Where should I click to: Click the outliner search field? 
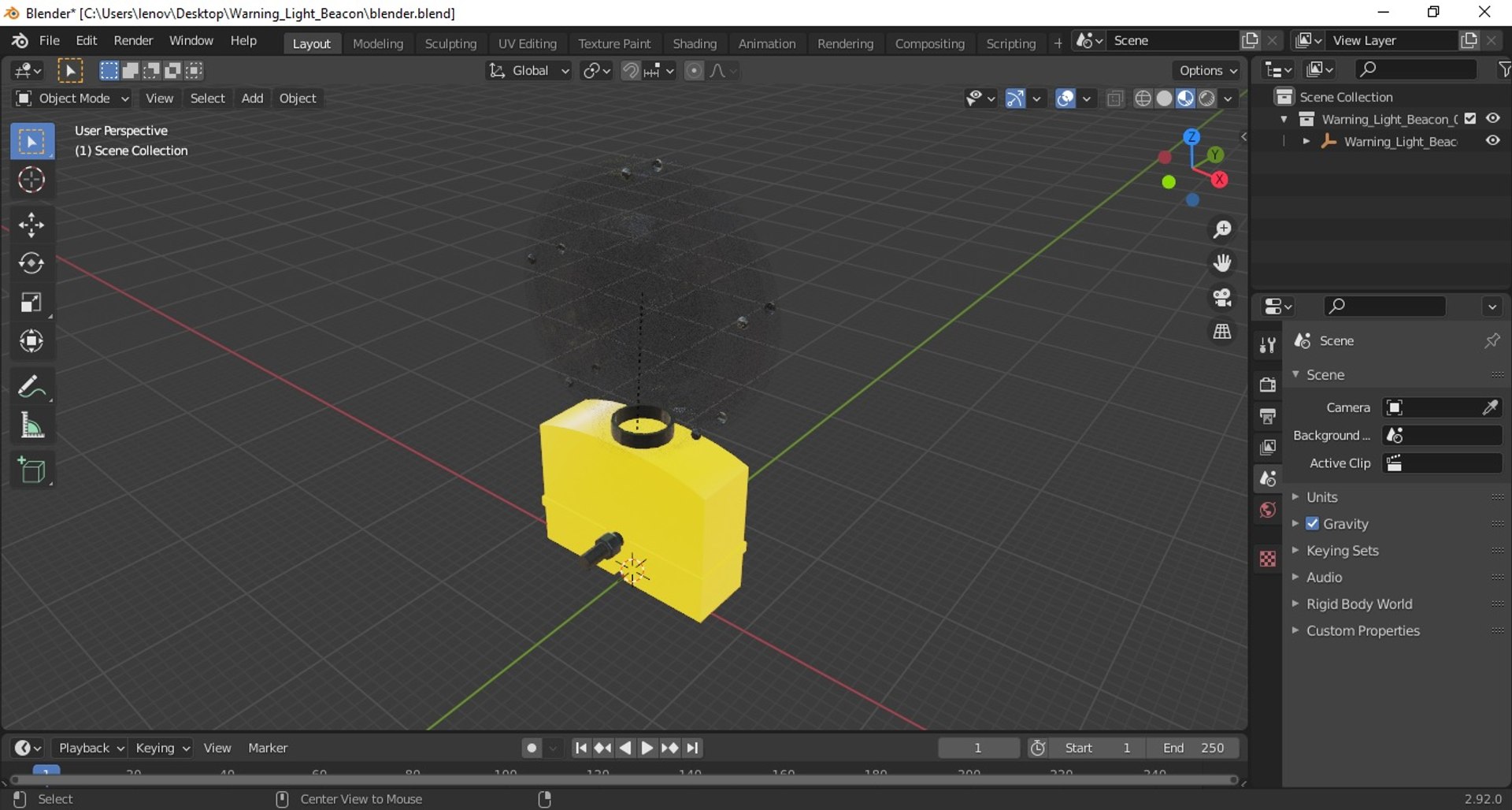(1415, 70)
